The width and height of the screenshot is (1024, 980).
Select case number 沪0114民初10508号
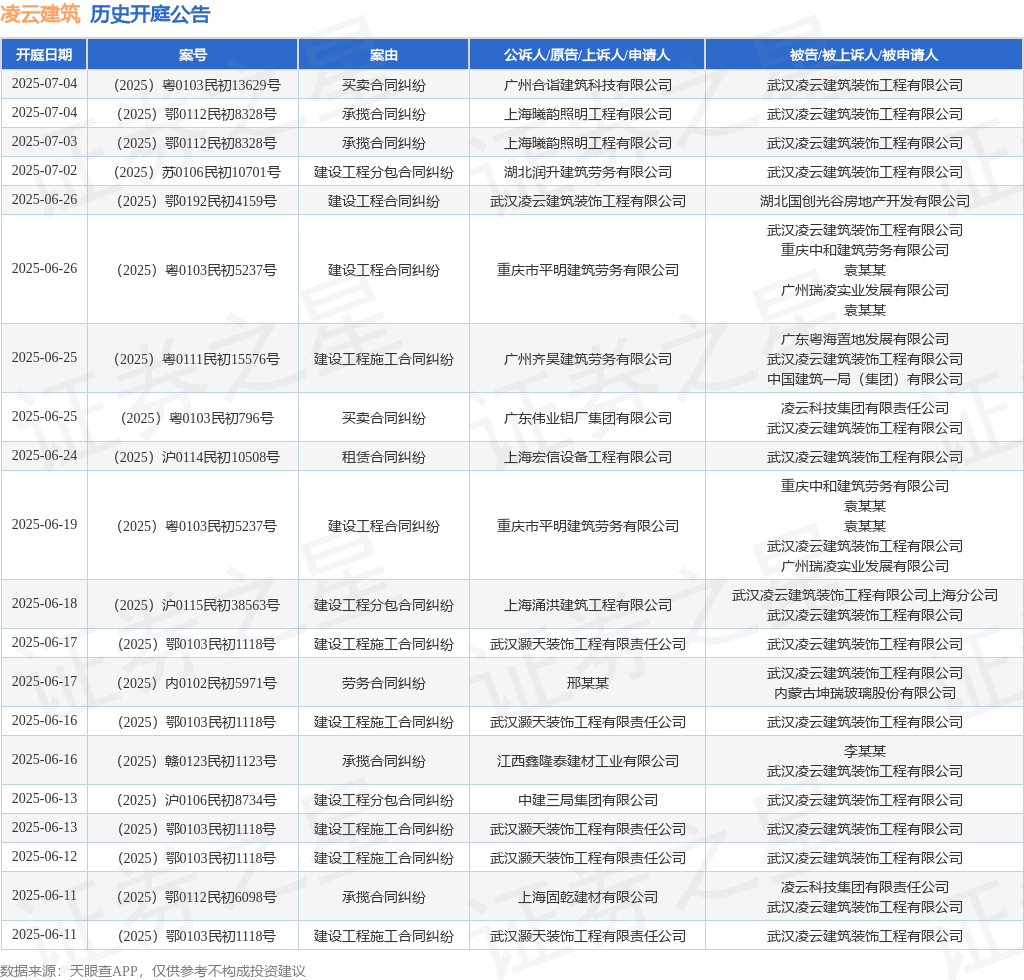click(x=197, y=457)
